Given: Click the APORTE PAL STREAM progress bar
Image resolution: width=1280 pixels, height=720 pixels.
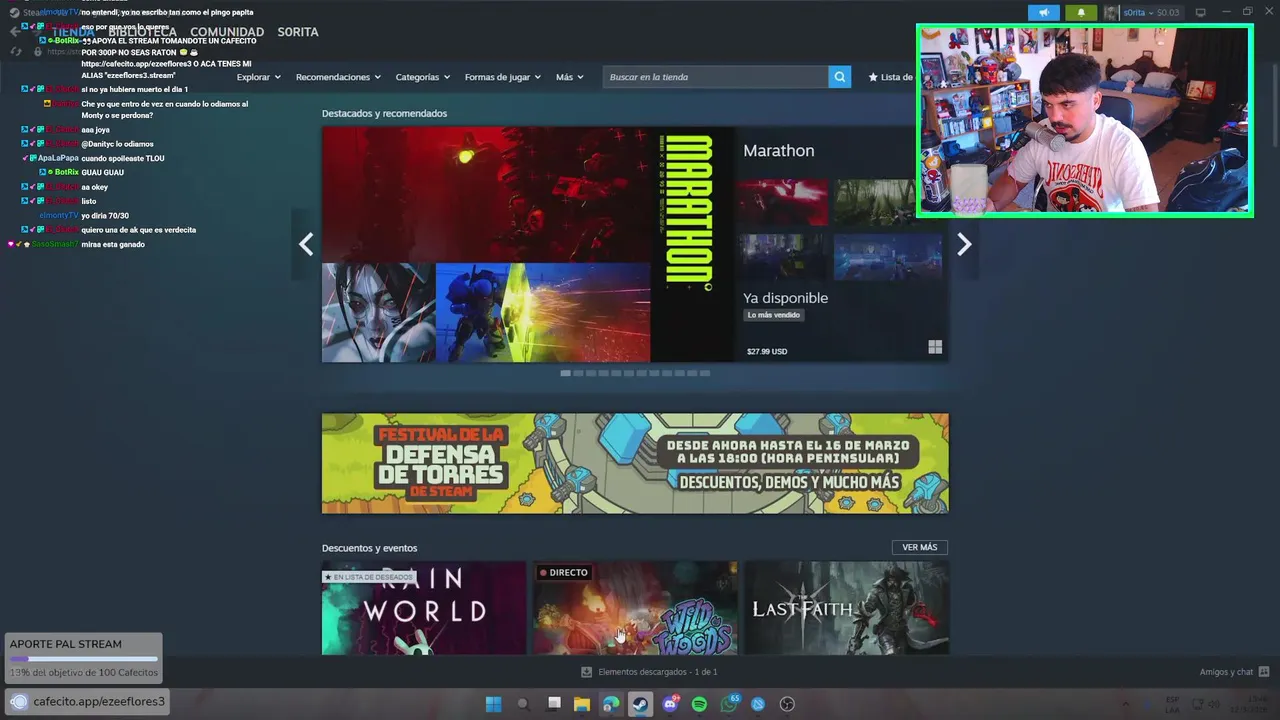Looking at the screenshot, I should [x=84, y=659].
